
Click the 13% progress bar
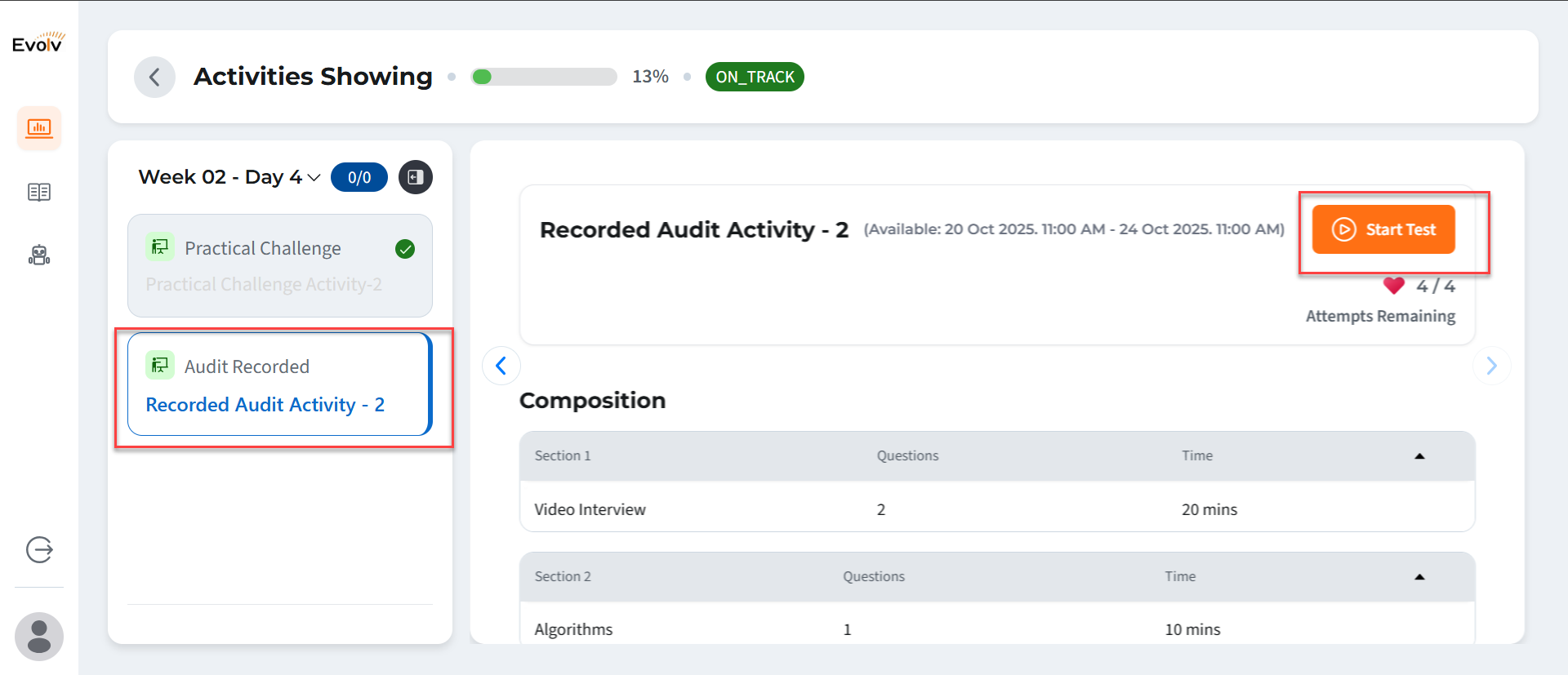[544, 77]
